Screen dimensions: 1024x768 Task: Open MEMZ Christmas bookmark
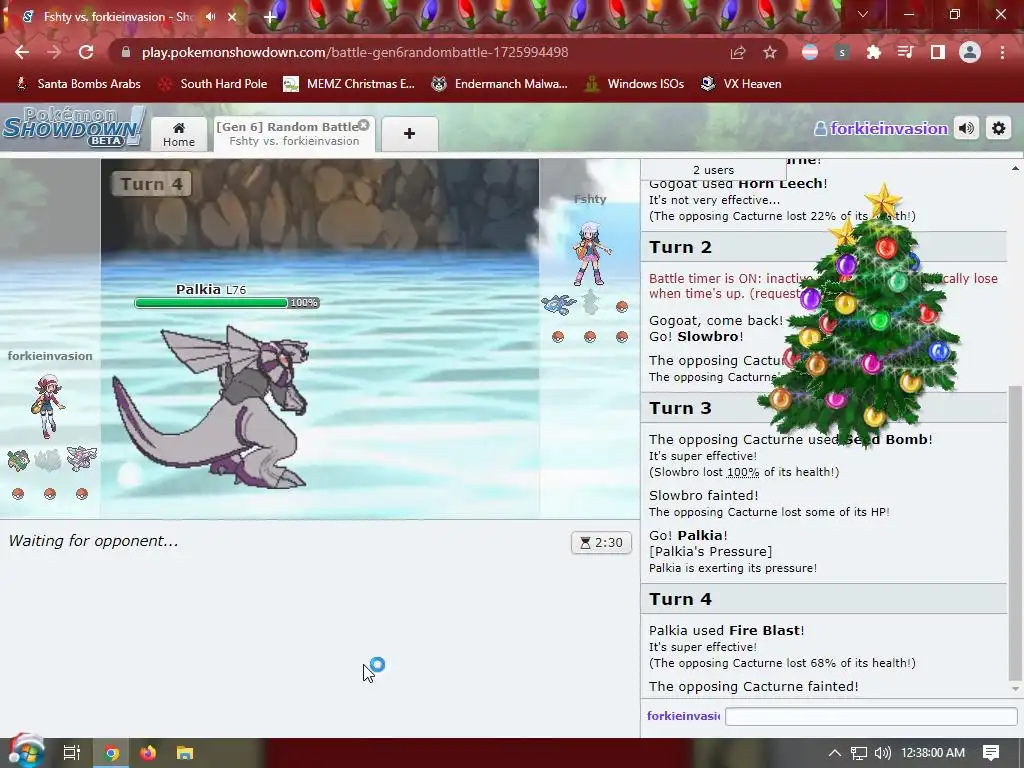click(x=349, y=84)
